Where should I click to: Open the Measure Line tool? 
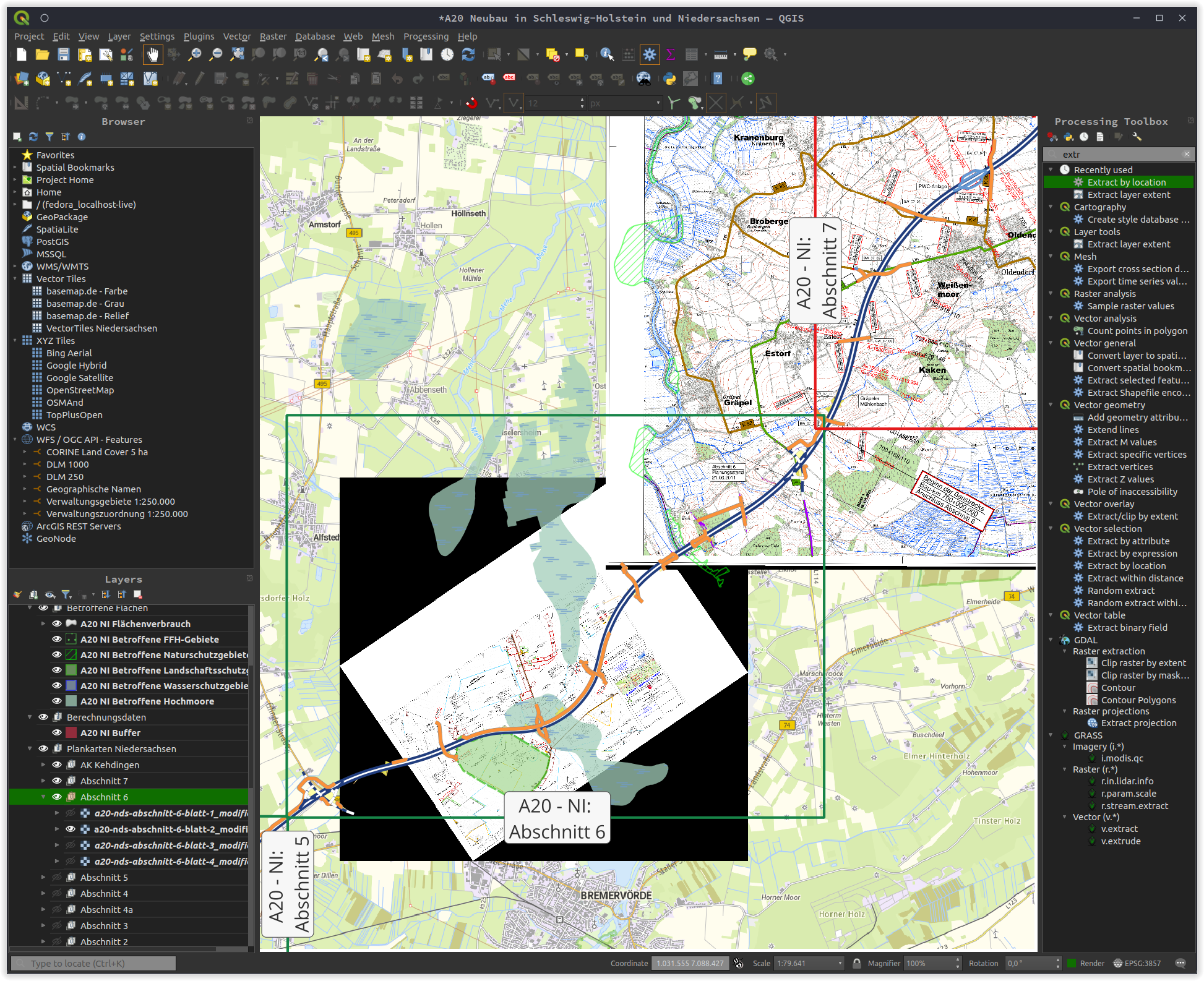click(720, 54)
